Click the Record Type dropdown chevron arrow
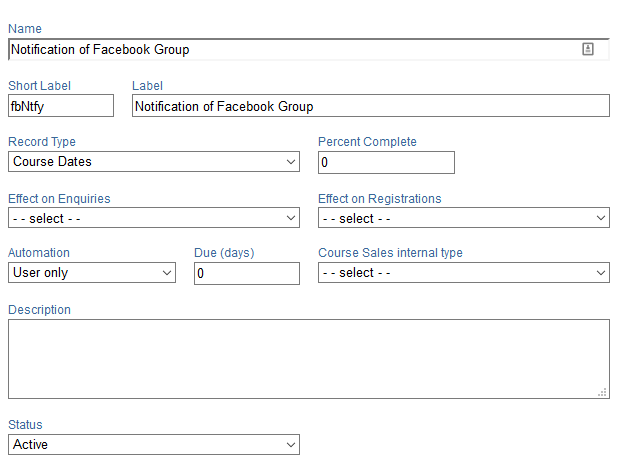 (291, 162)
